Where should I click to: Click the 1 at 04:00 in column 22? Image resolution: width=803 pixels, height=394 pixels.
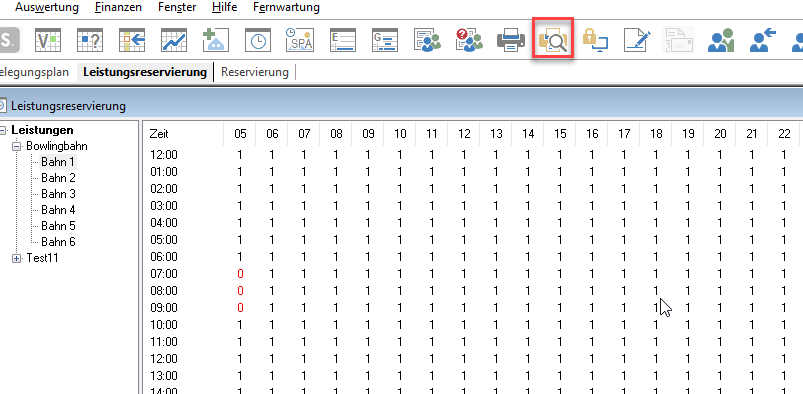tap(784, 223)
